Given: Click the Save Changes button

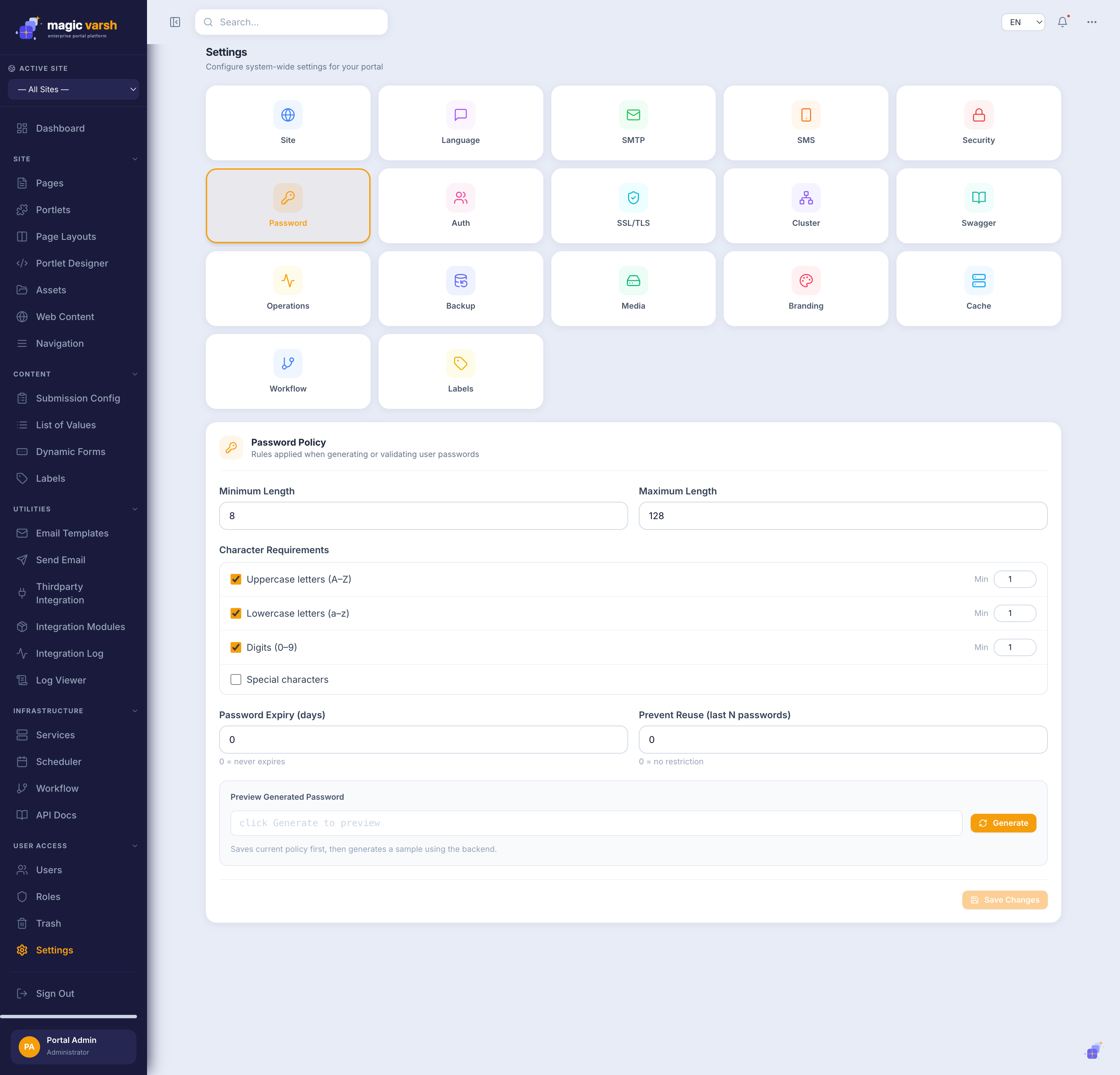Looking at the screenshot, I should click(1005, 900).
